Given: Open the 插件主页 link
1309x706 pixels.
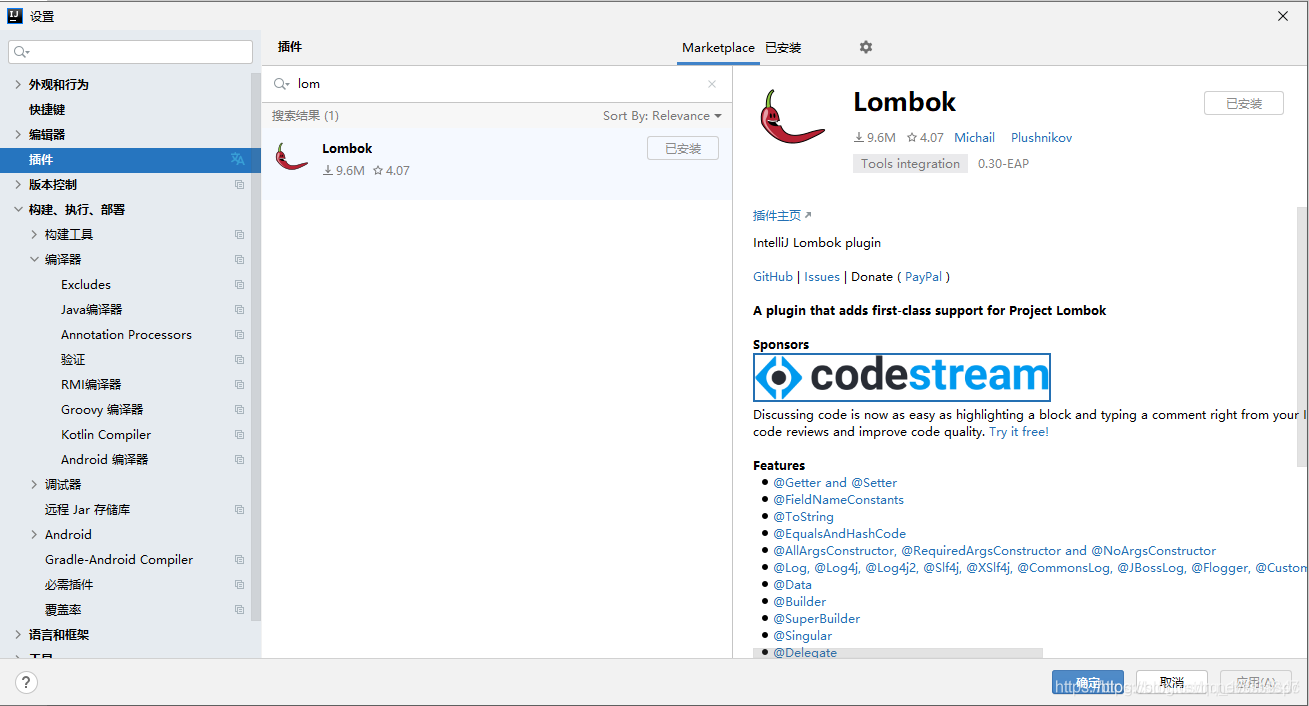Looking at the screenshot, I should [x=782, y=215].
